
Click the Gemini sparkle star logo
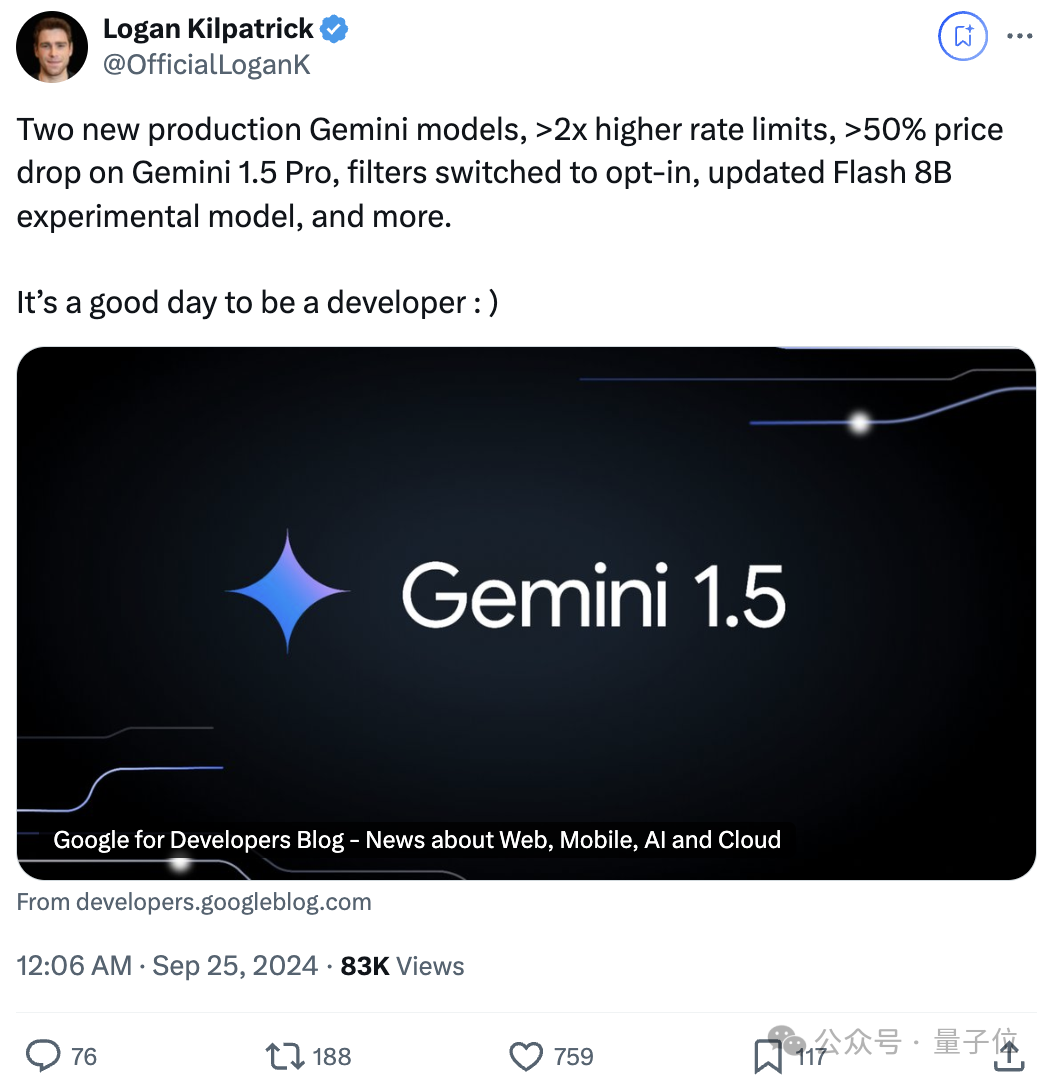coord(288,590)
